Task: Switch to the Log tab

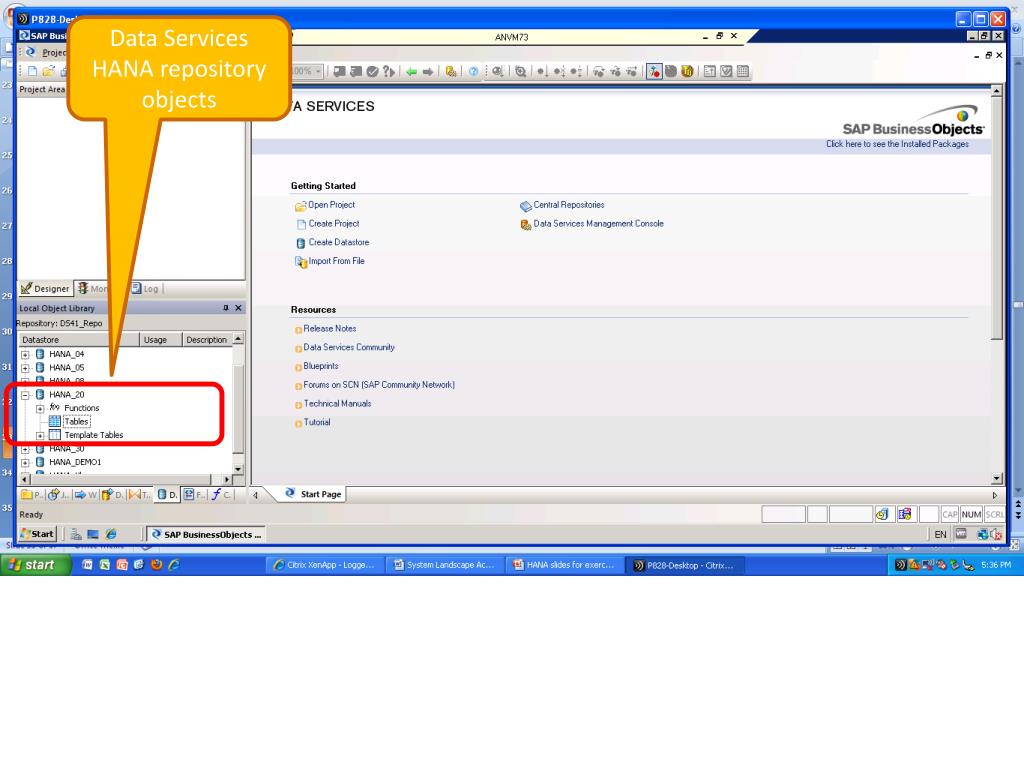Action: pyautogui.click(x=146, y=289)
